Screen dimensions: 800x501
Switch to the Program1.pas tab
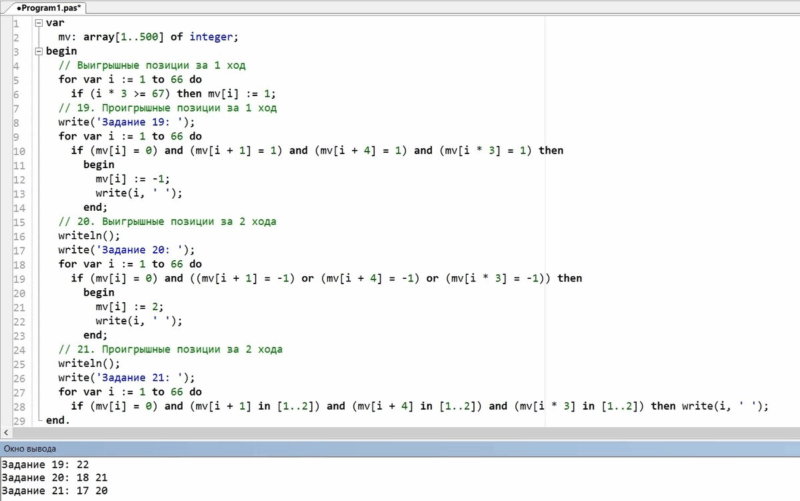coord(48,8)
